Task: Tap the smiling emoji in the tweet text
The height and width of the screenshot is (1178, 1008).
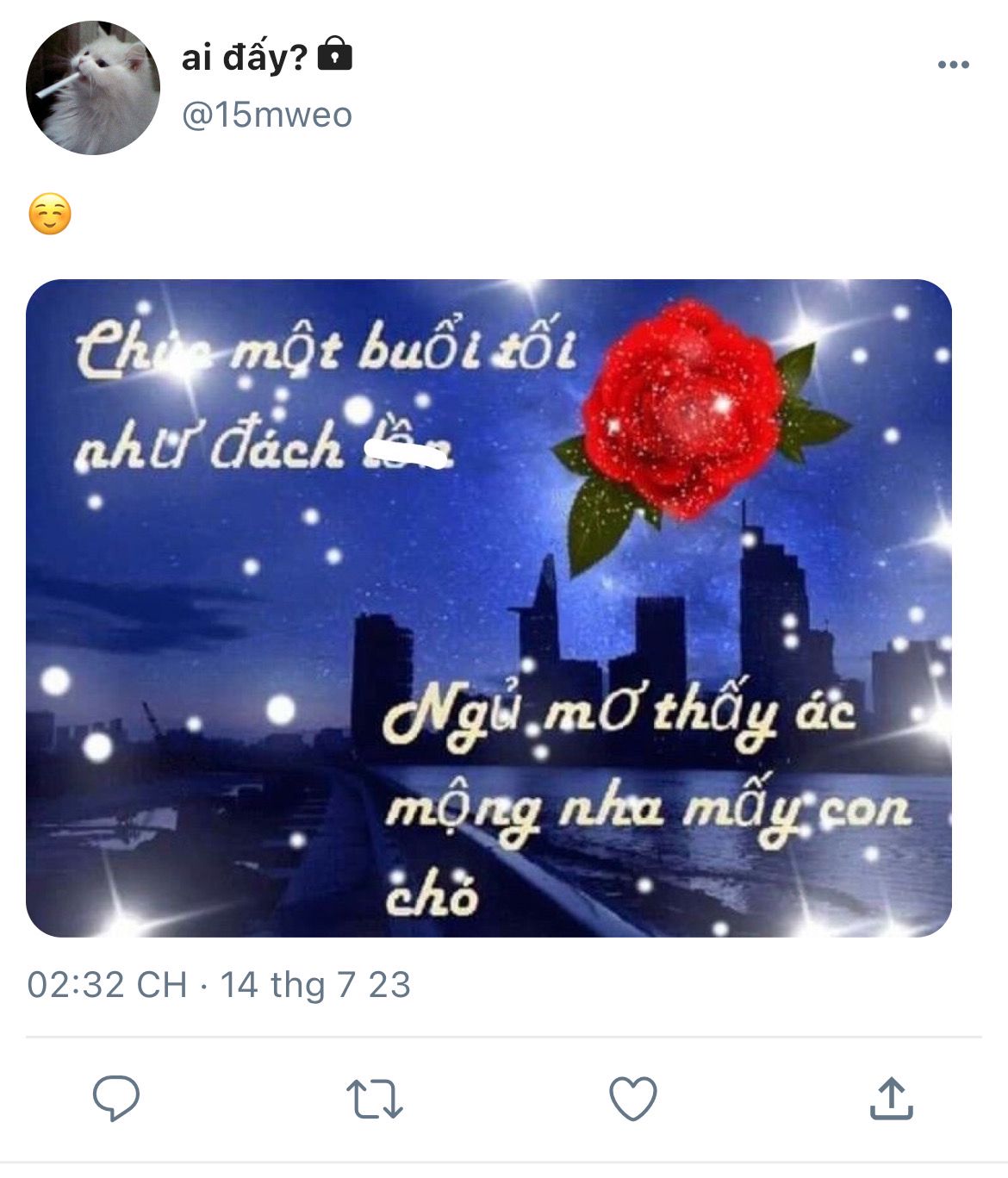Action: tap(50, 215)
